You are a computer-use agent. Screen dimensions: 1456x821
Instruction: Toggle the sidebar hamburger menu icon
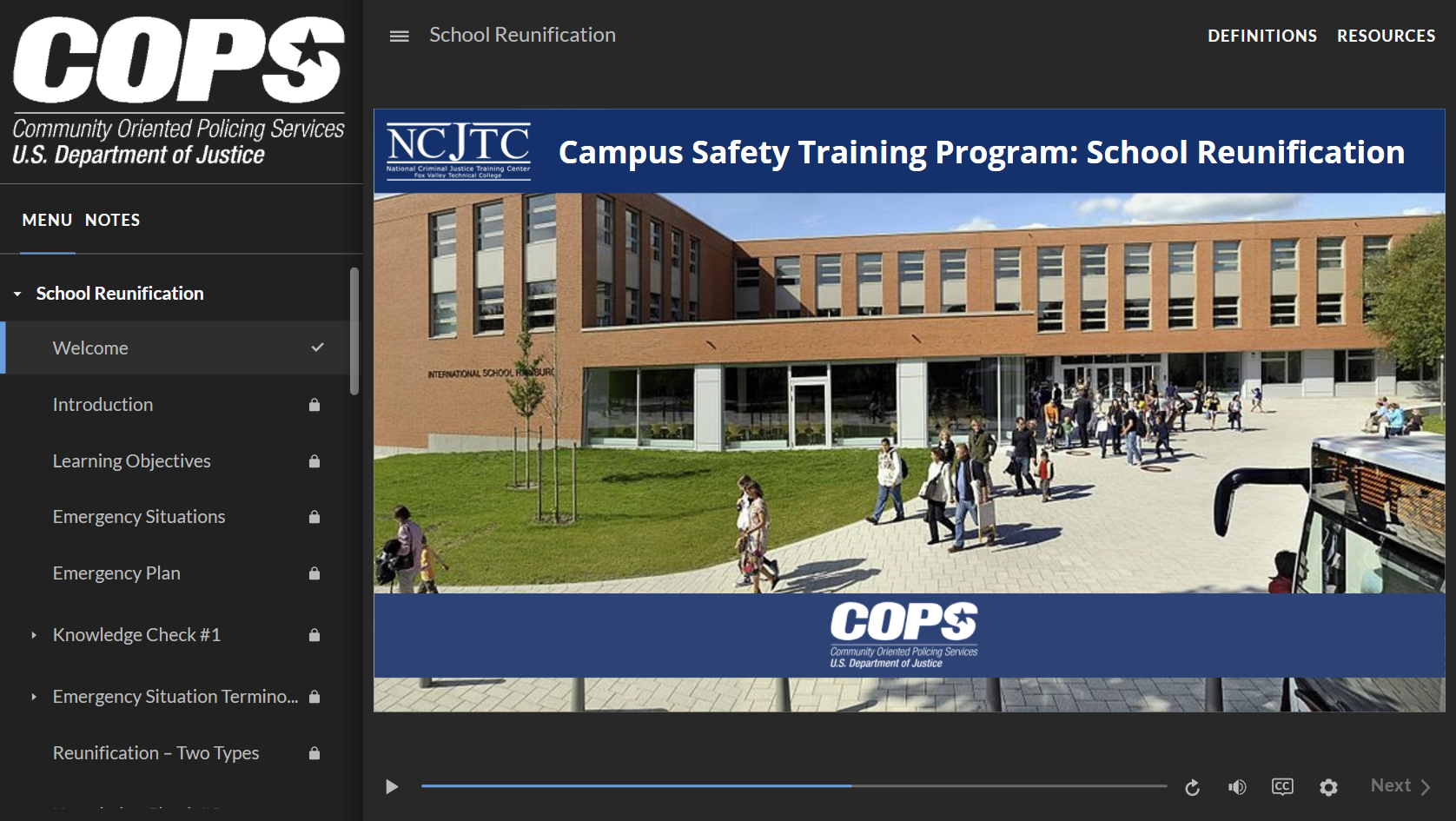(x=399, y=36)
